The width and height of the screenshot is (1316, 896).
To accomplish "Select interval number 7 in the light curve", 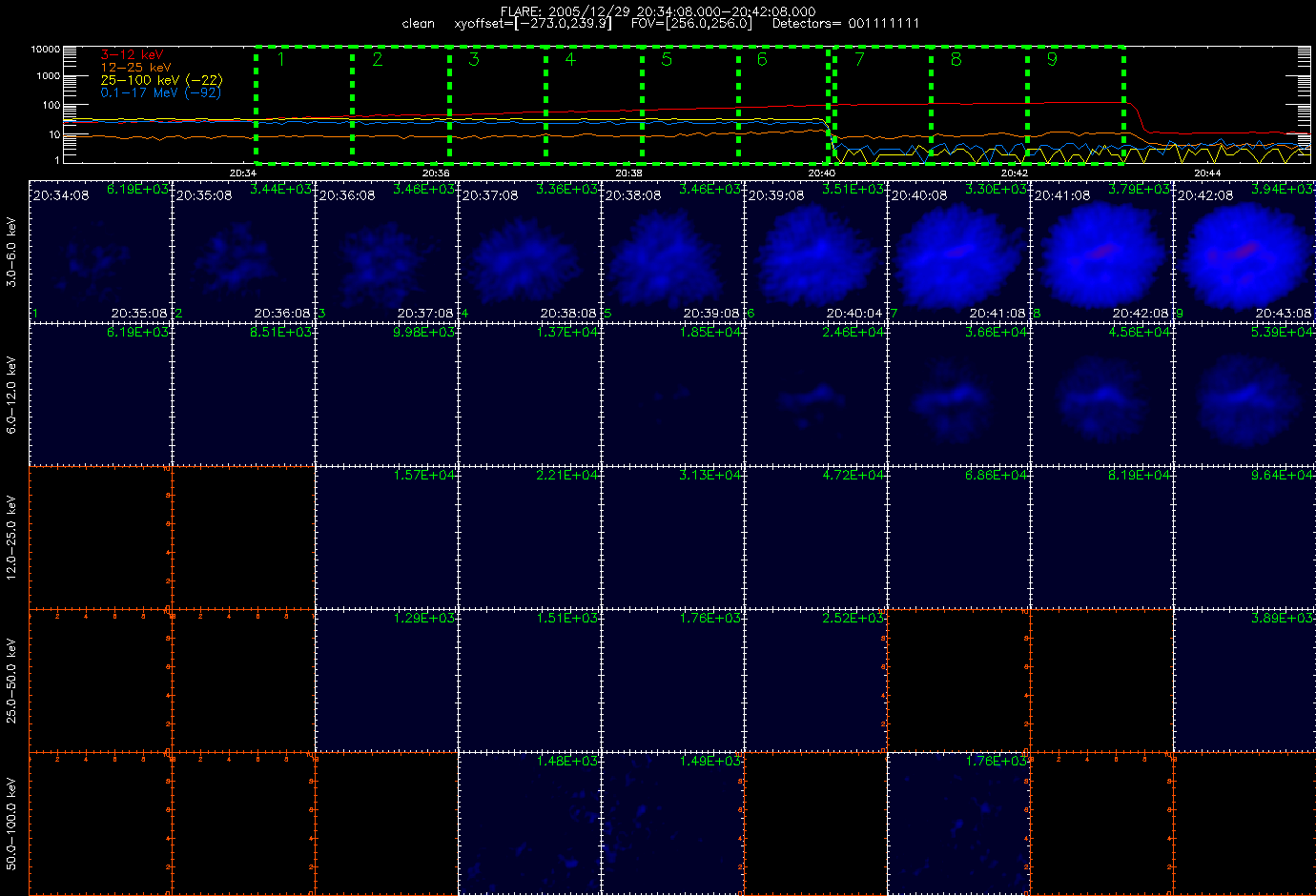I will pos(859,59).
